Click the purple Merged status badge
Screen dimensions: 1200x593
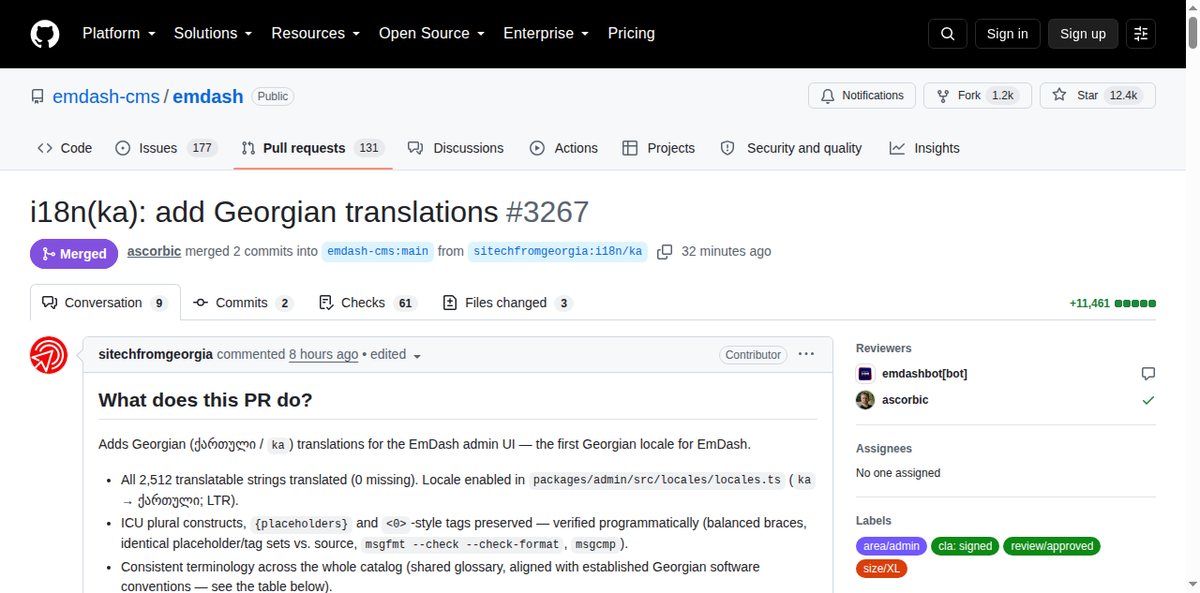75,253
